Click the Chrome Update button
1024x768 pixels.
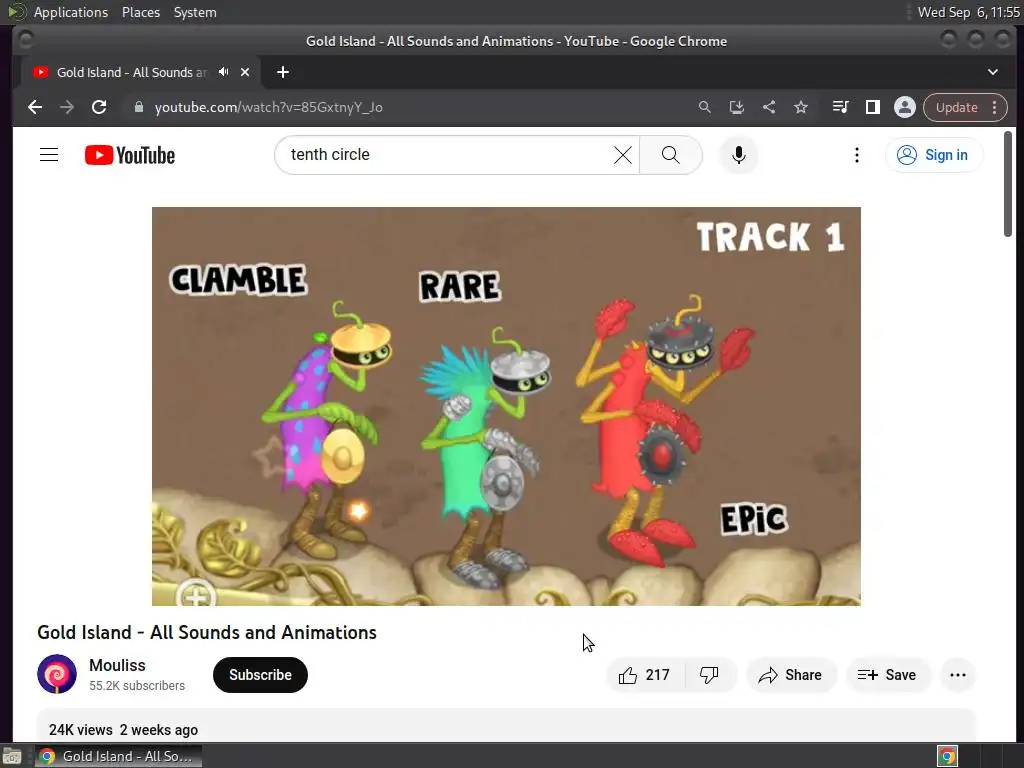957,107
